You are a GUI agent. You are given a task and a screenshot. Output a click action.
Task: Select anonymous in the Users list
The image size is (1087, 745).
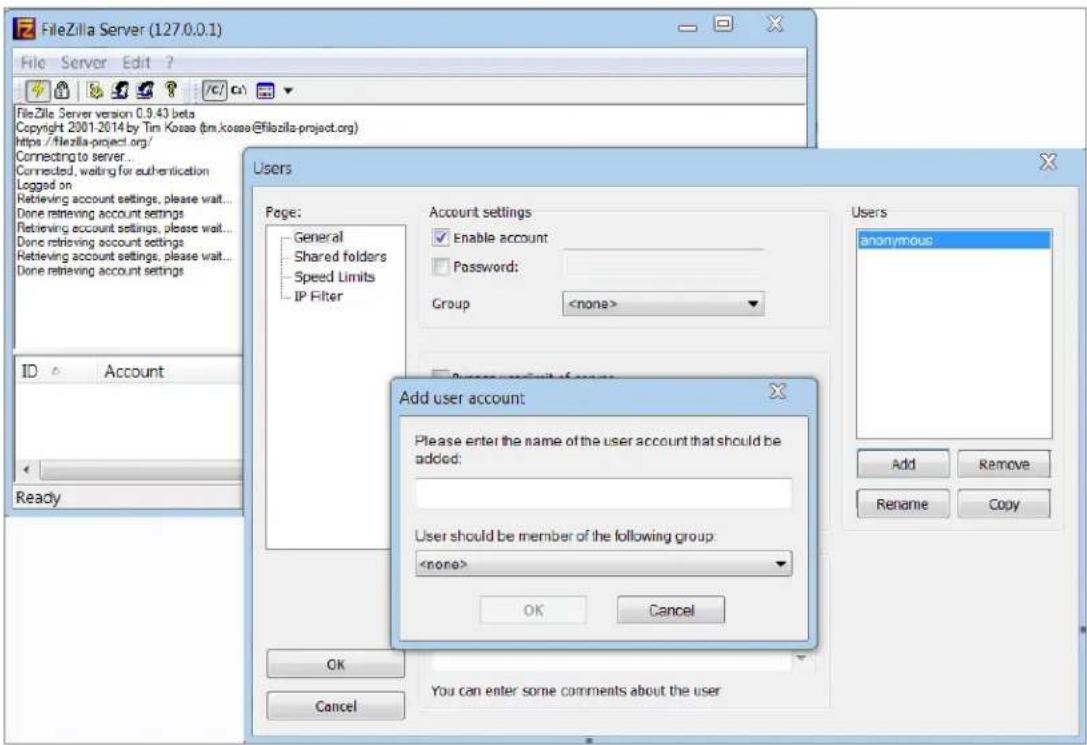click(x=954, y=240)
